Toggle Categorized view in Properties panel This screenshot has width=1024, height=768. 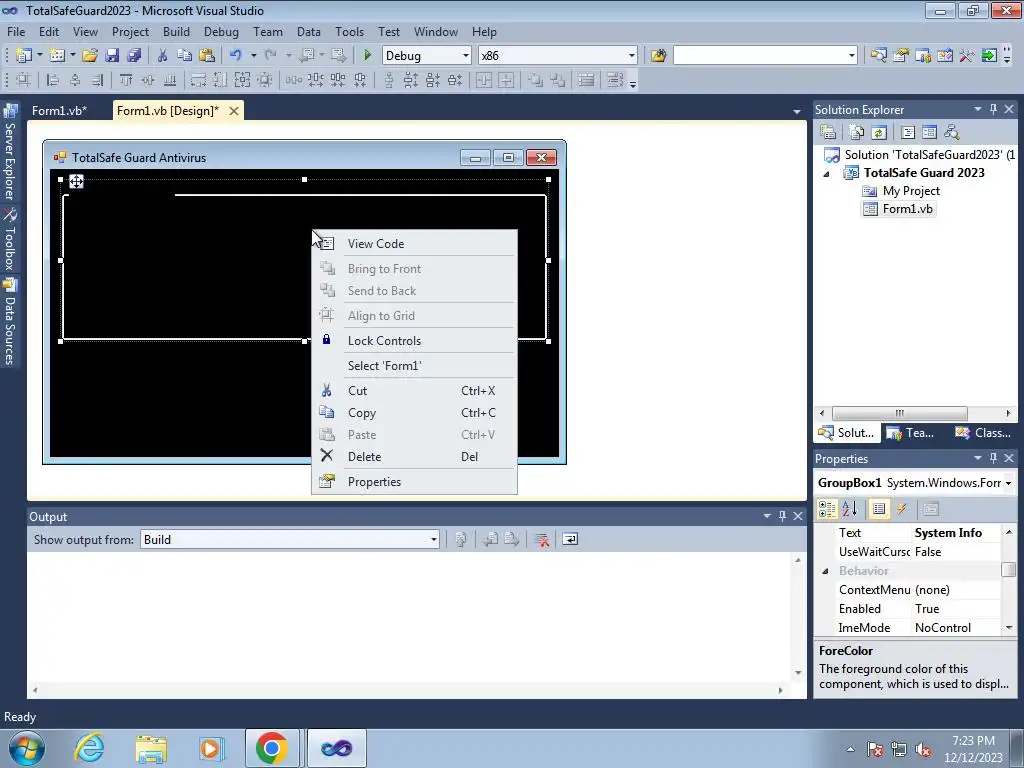(827, 509)
